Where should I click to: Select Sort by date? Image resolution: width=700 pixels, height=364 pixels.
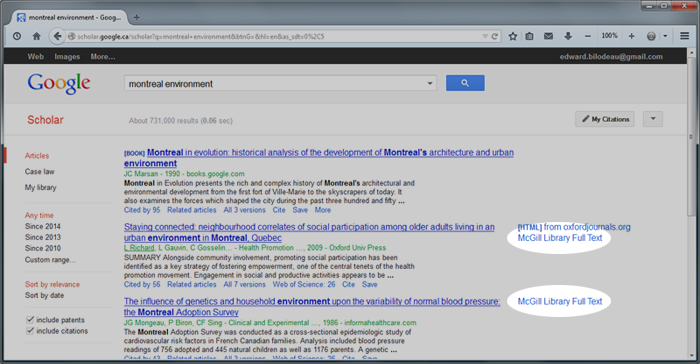(x=44, y=295)
